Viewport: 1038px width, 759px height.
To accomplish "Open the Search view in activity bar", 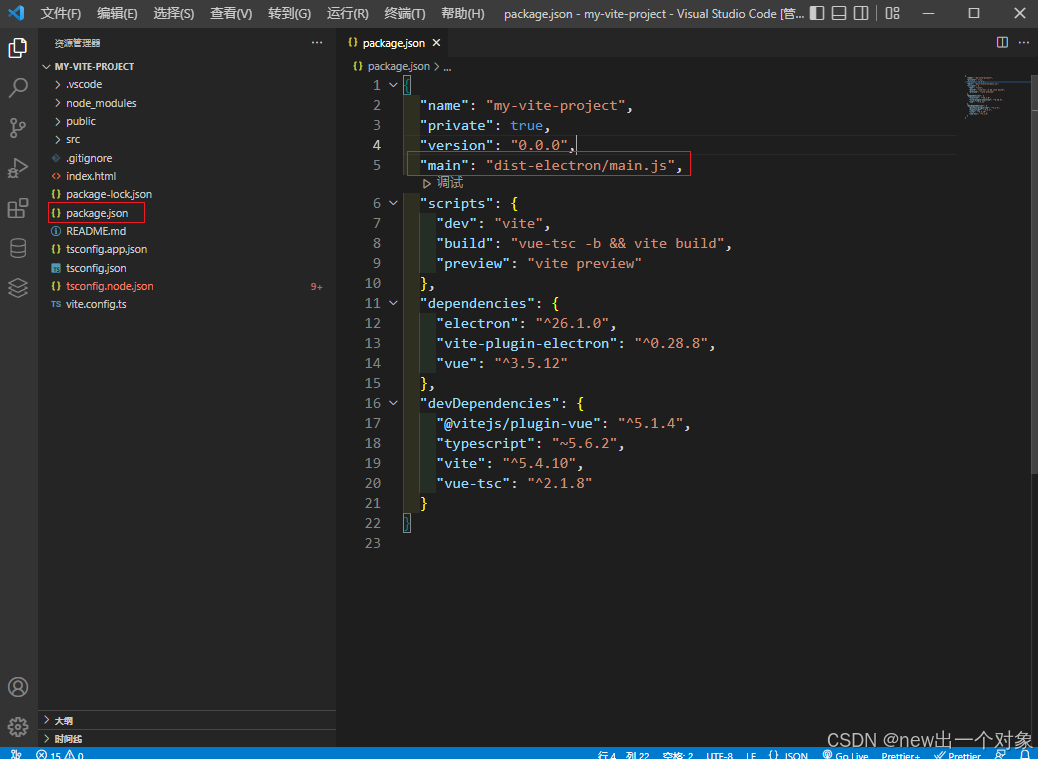I will [18, 87].
